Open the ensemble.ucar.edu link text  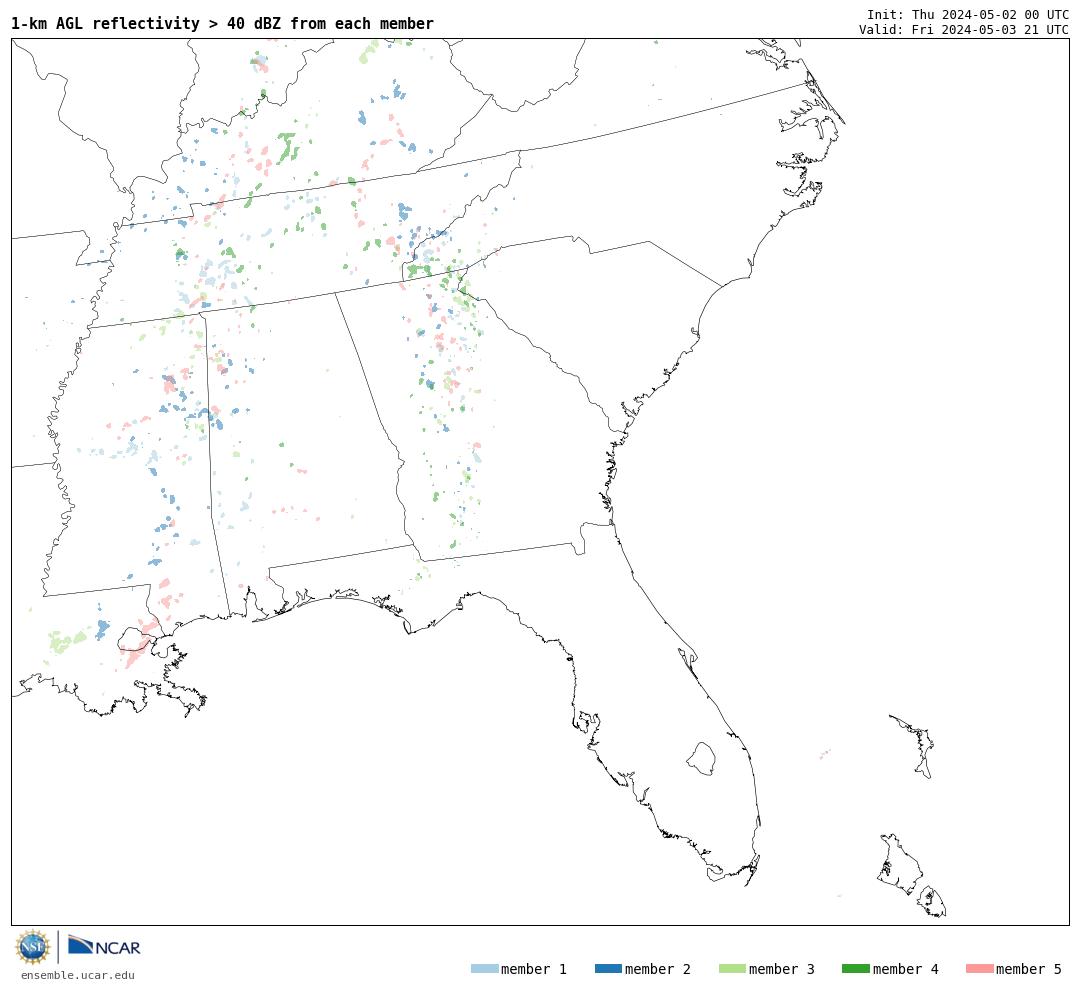78,975
